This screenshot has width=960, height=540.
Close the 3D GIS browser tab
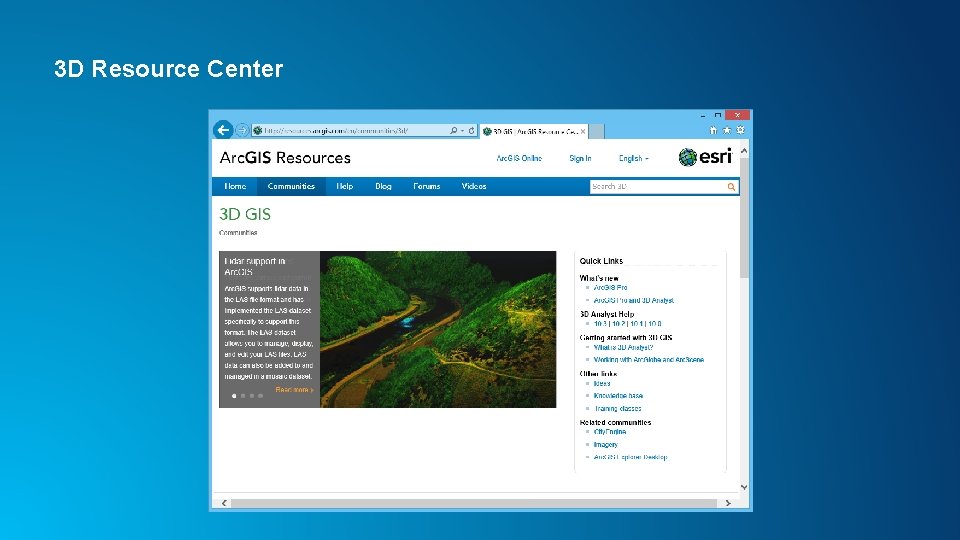click(x=583, y=131)
